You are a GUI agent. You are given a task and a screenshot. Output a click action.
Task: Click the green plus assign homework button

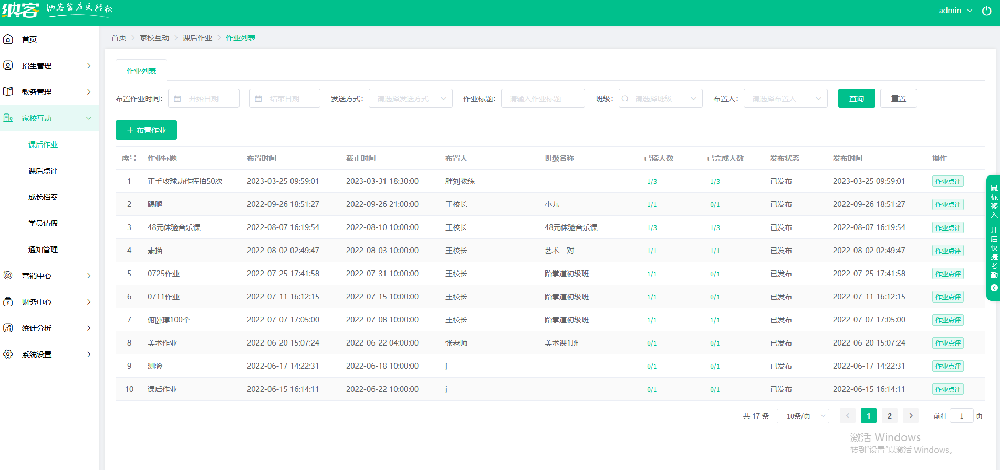(146, 130)
